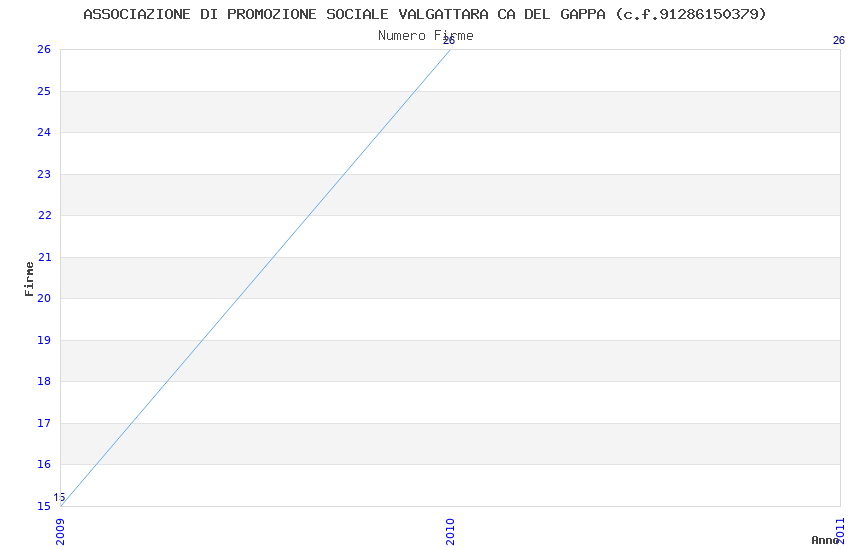Click the Anno x-axis label

pos(825,540)
